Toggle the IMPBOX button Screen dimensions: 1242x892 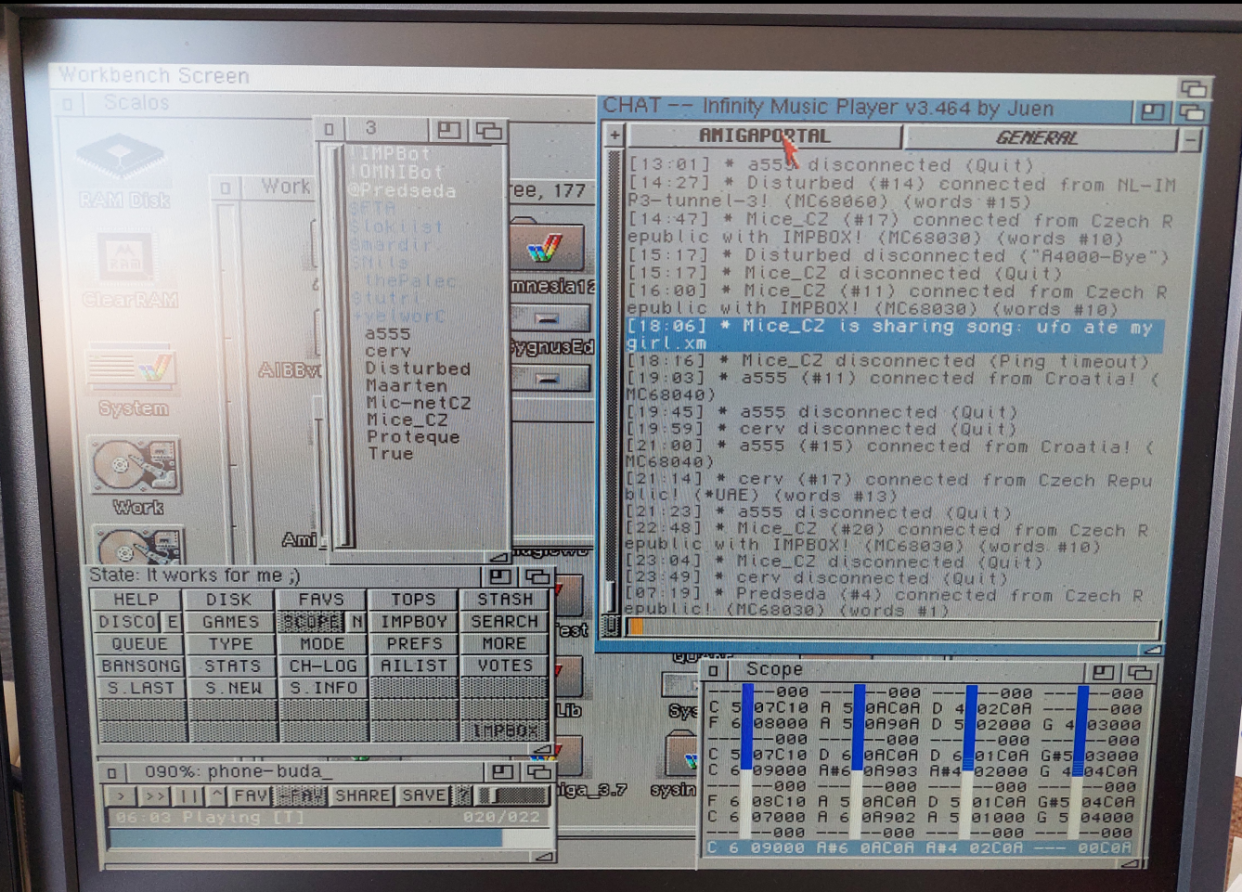[x=505, y=731]
